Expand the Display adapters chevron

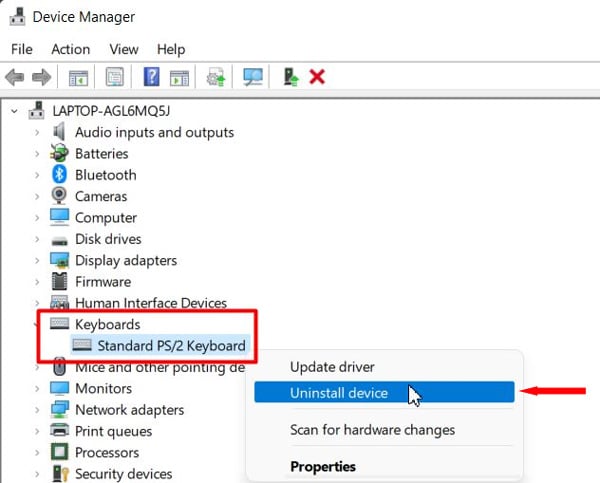coord(37,261)
